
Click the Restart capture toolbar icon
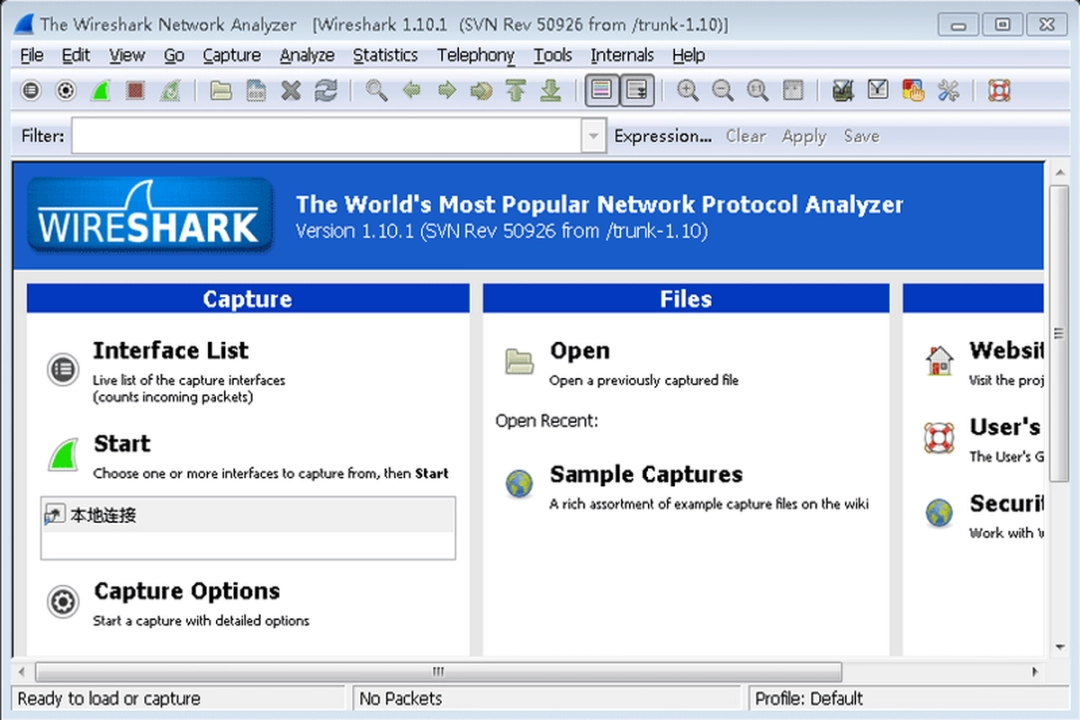point(170,90)
